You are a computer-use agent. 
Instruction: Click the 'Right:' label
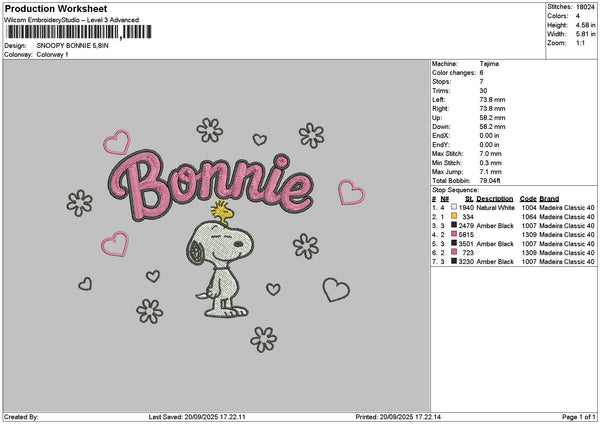(440, 109)
